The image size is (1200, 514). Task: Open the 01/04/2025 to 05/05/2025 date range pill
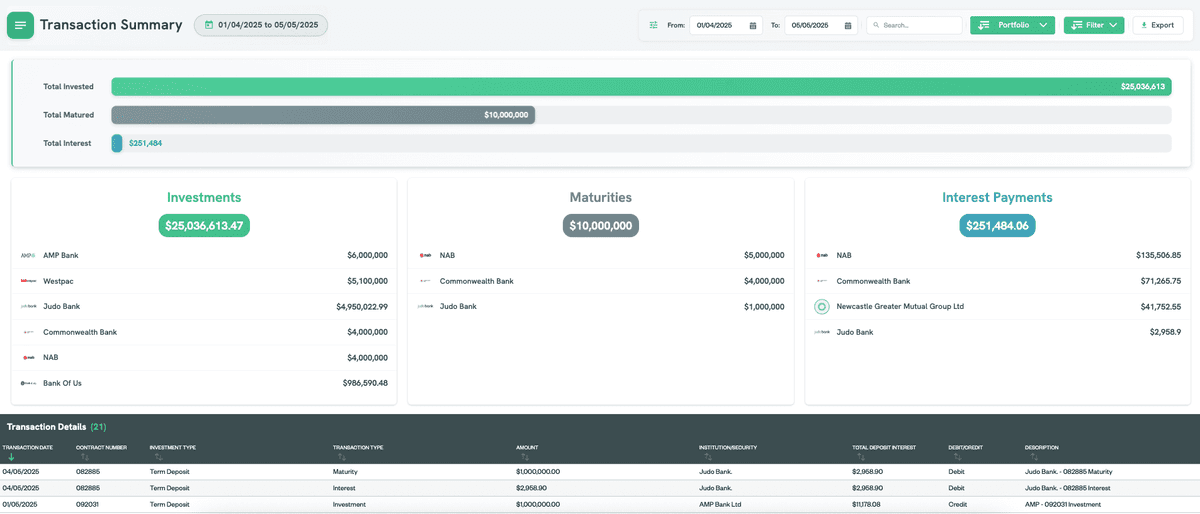pyautogui.click(x=261, y=25)
